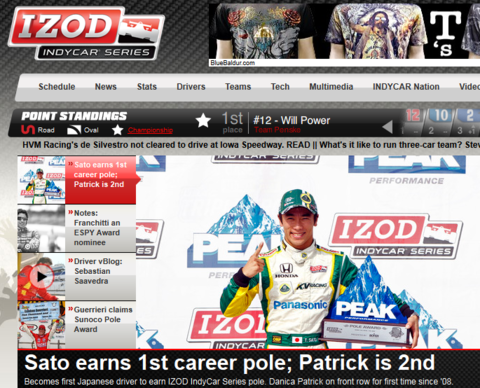Viewport: 480px width, 388px height.
Task: Select car number 12 standings tile
Action: 413,122
